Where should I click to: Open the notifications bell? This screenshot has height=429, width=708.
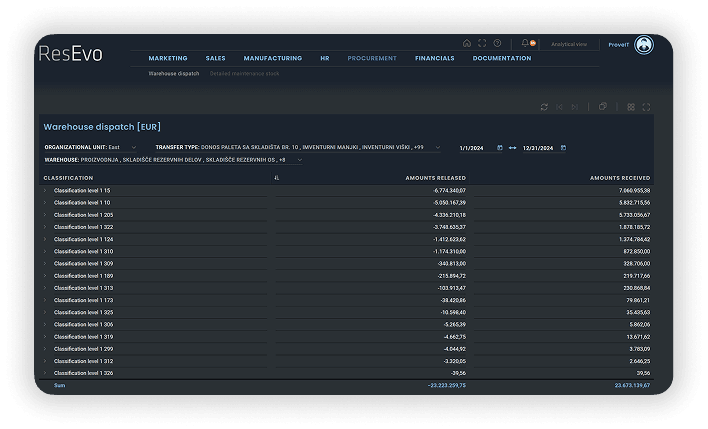525,43
